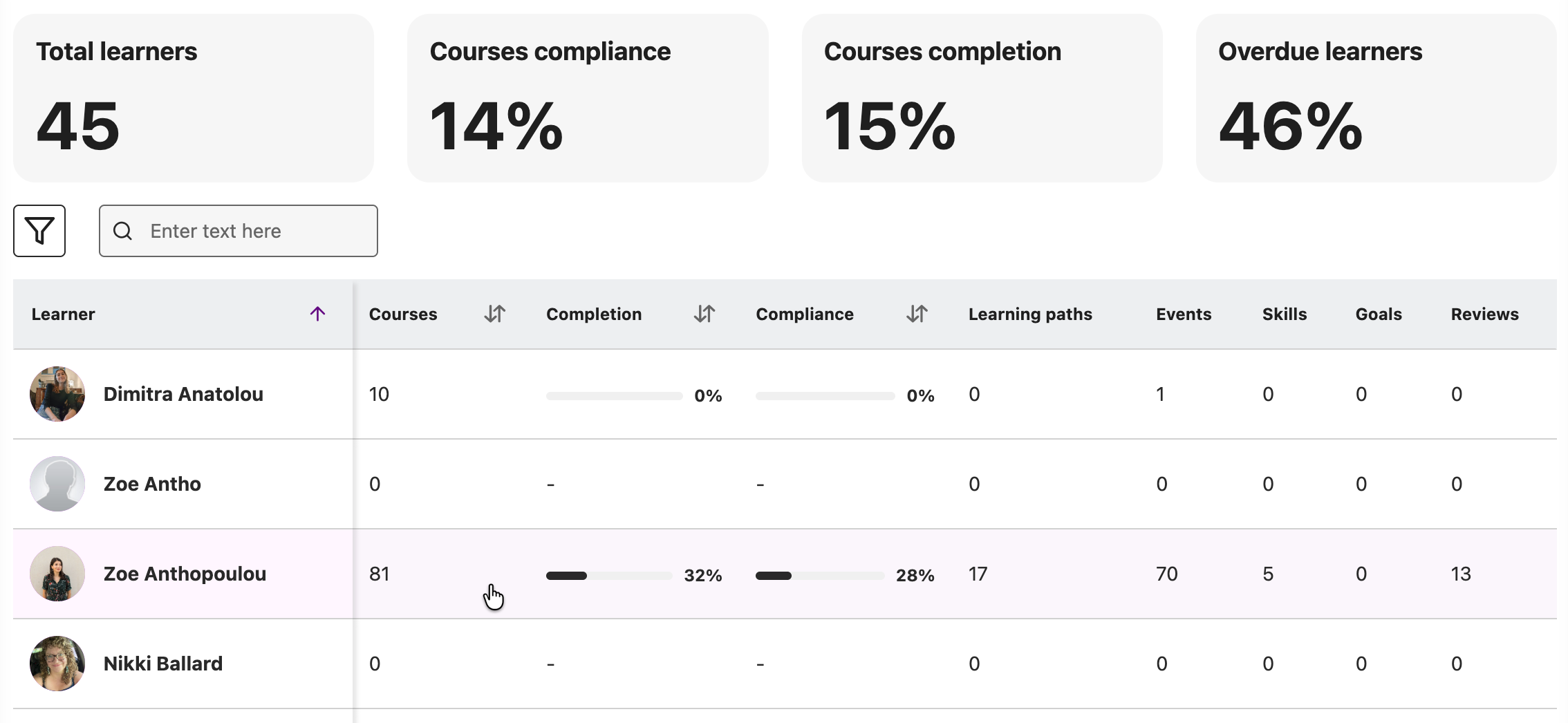This screenshot has width=1568, height=723.
Task: Click Zoe Anthopoulou's 28% compliance bar
Action: click(x=819, y=575)
